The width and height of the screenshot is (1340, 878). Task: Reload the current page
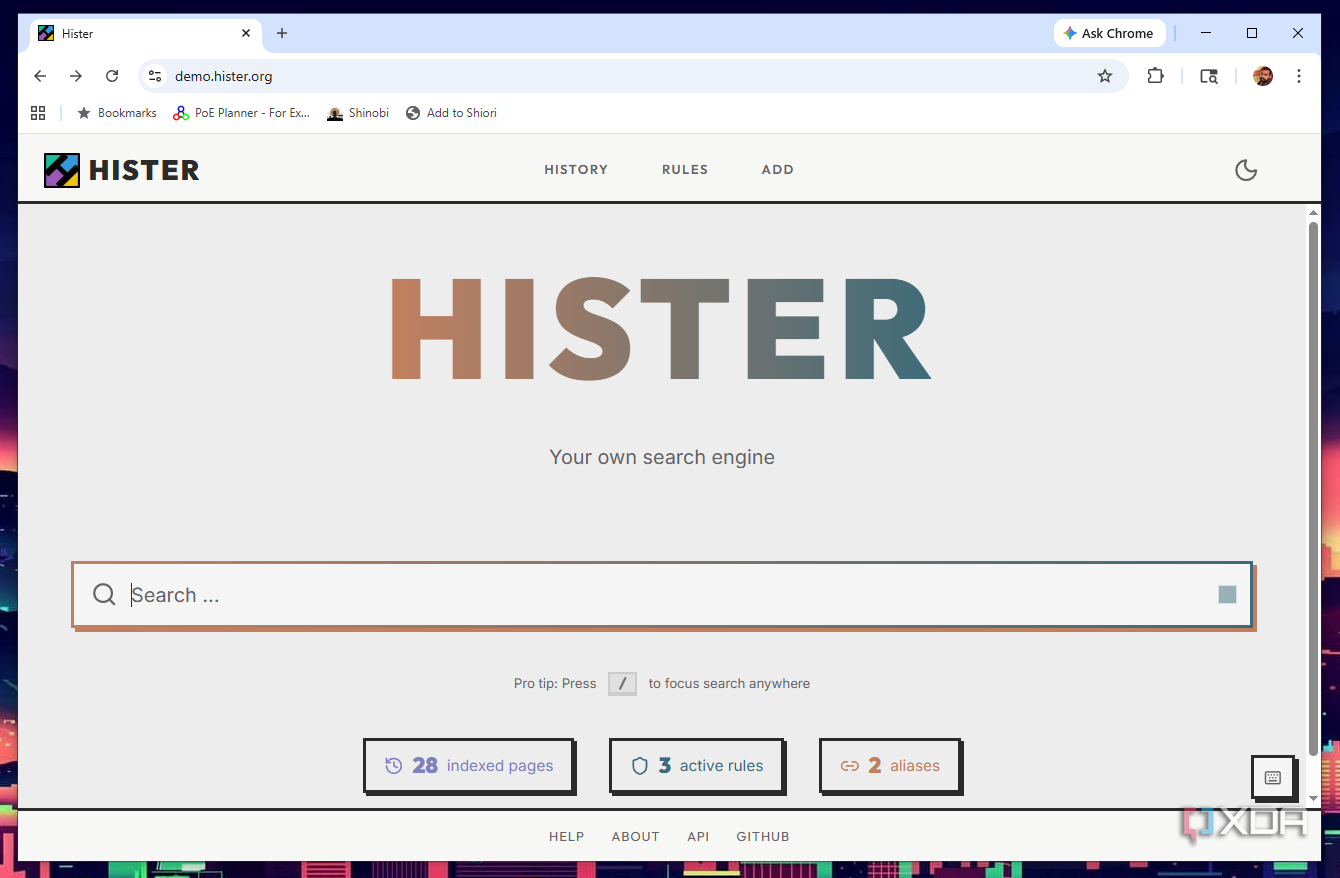pyautogui.click(x=112, y=76)
